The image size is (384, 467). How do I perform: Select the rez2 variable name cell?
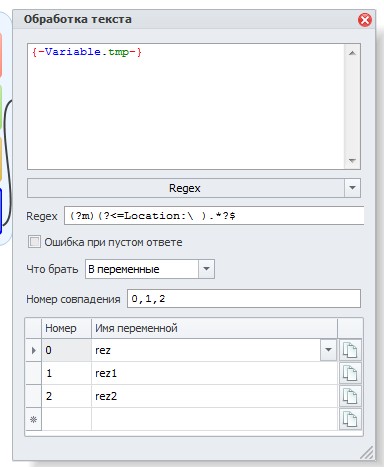214,396
